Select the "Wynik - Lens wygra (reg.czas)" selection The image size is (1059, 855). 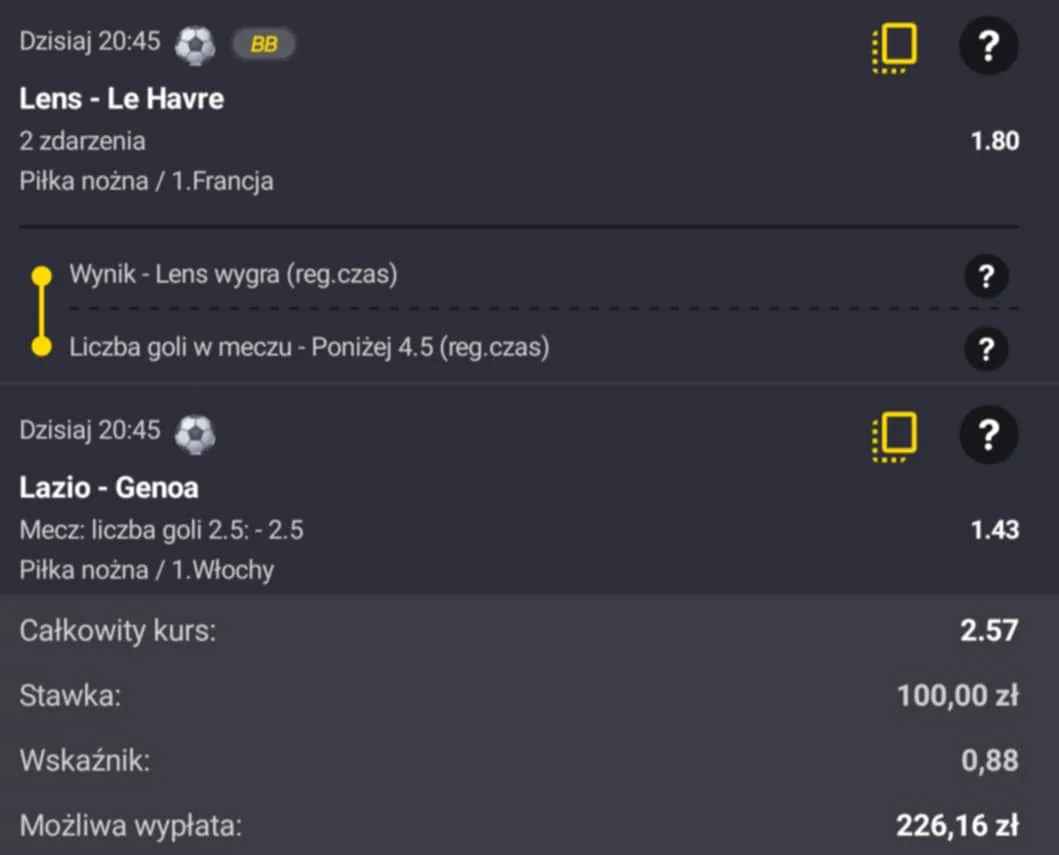233,275
